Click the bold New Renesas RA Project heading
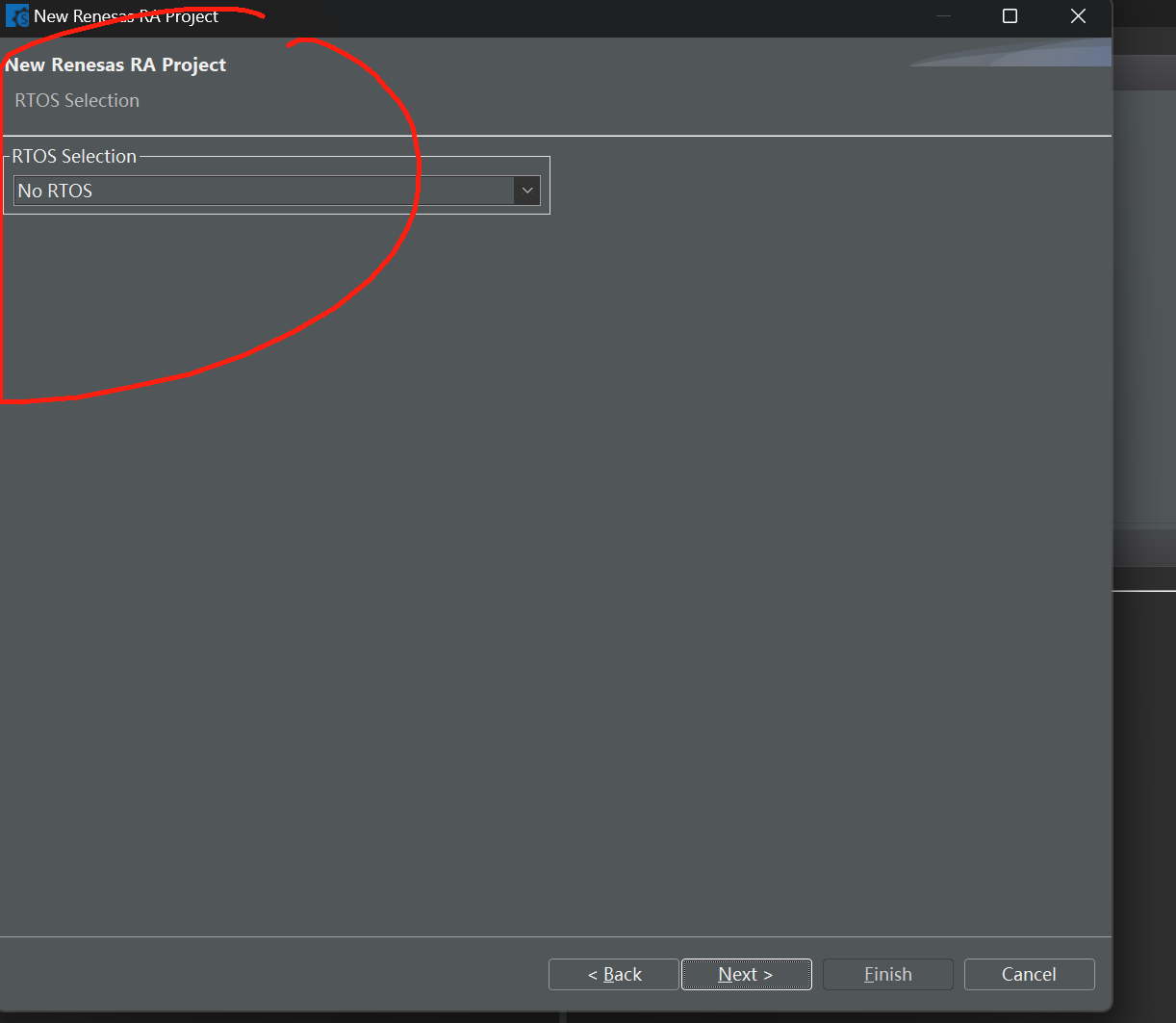The width and height of the screenshot is (1176, 1023). [115, 64]
